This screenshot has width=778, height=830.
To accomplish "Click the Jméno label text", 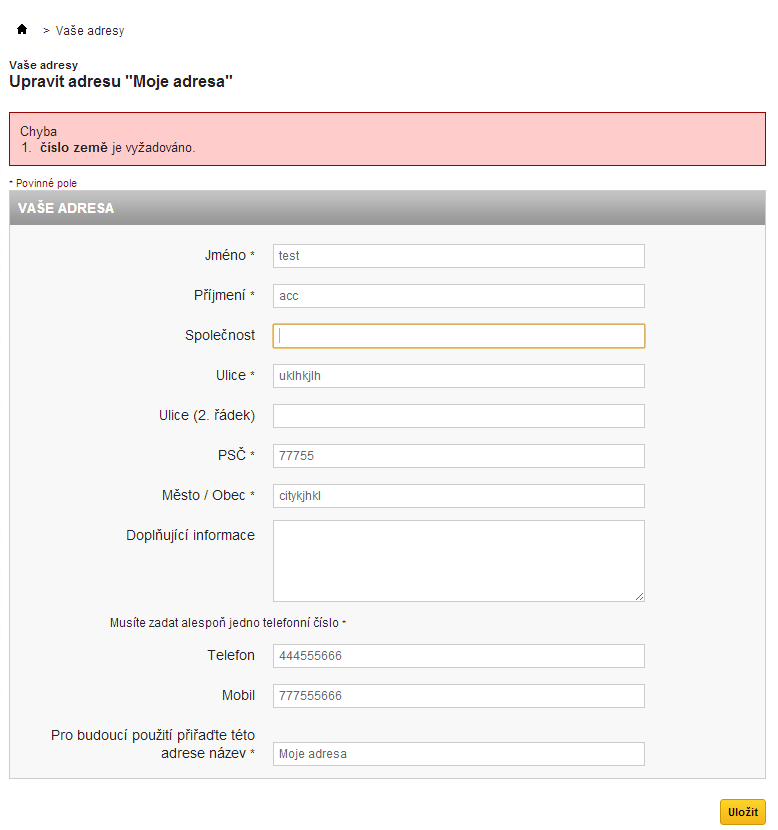I will (x=224, y=255).
